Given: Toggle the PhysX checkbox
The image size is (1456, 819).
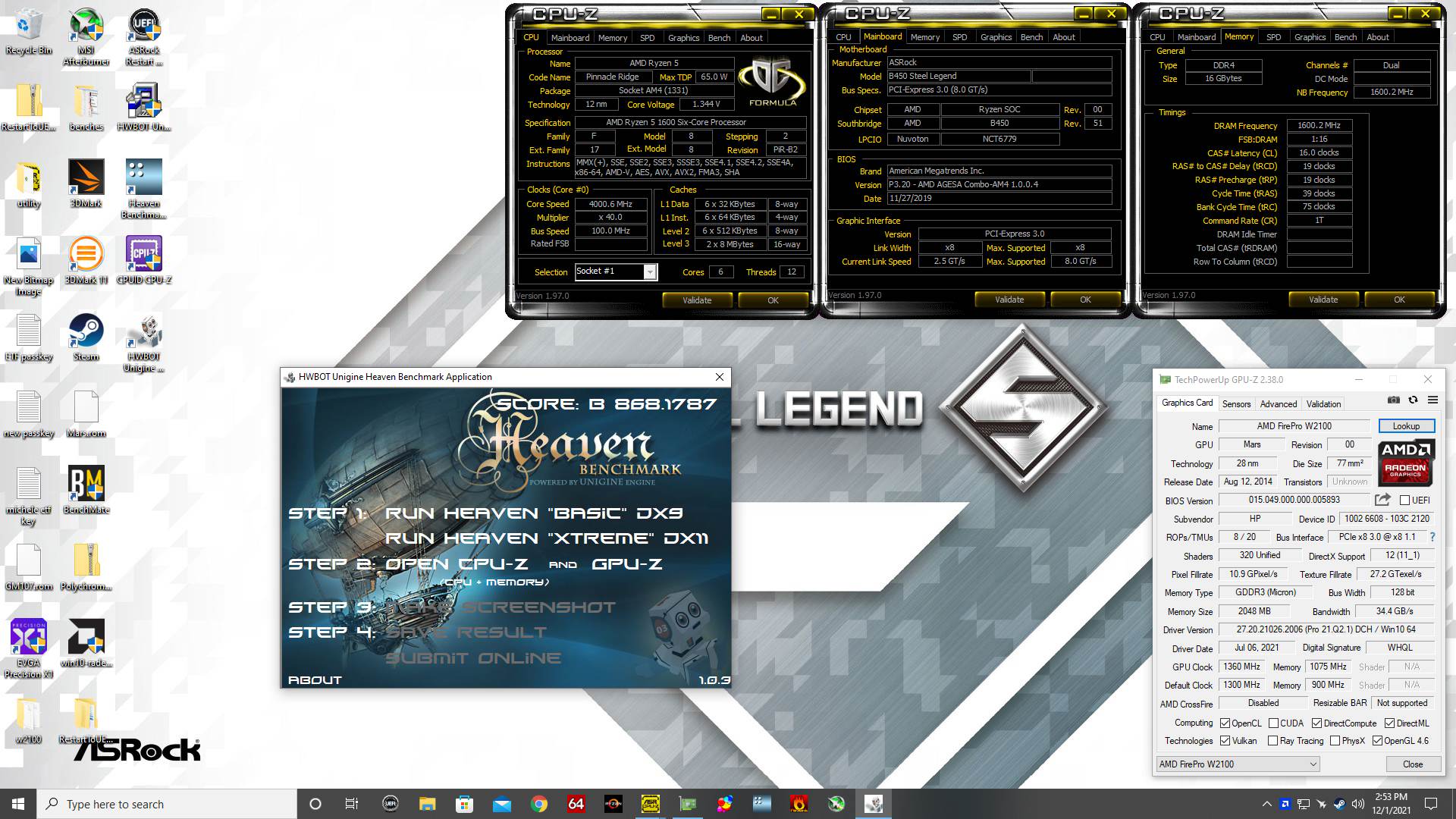Looking at the screenshot, I should [1335, 741].
